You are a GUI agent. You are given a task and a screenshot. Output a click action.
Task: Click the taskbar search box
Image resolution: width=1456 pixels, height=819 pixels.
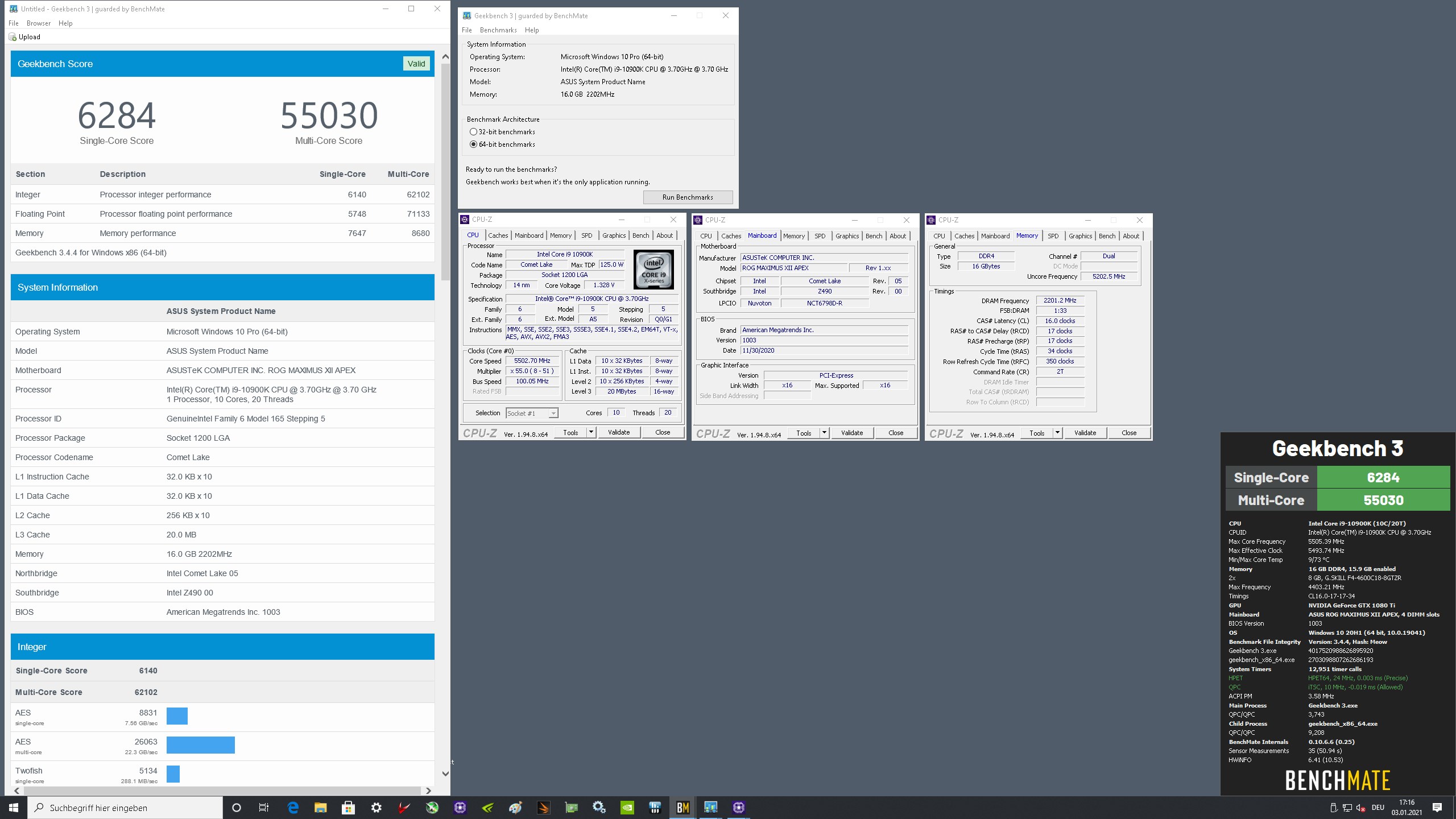126,808
